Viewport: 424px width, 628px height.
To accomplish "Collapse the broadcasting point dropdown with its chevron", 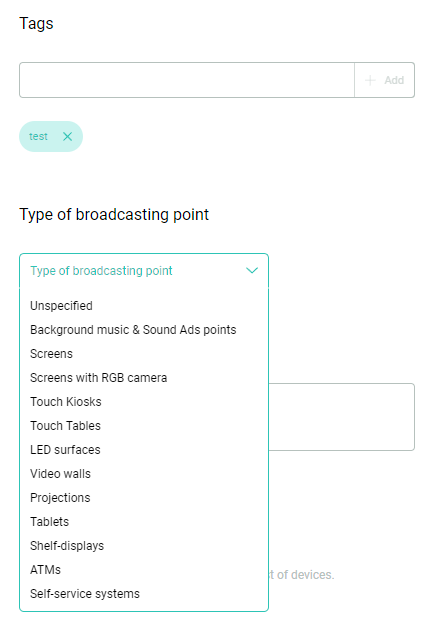I will (252, 271).
